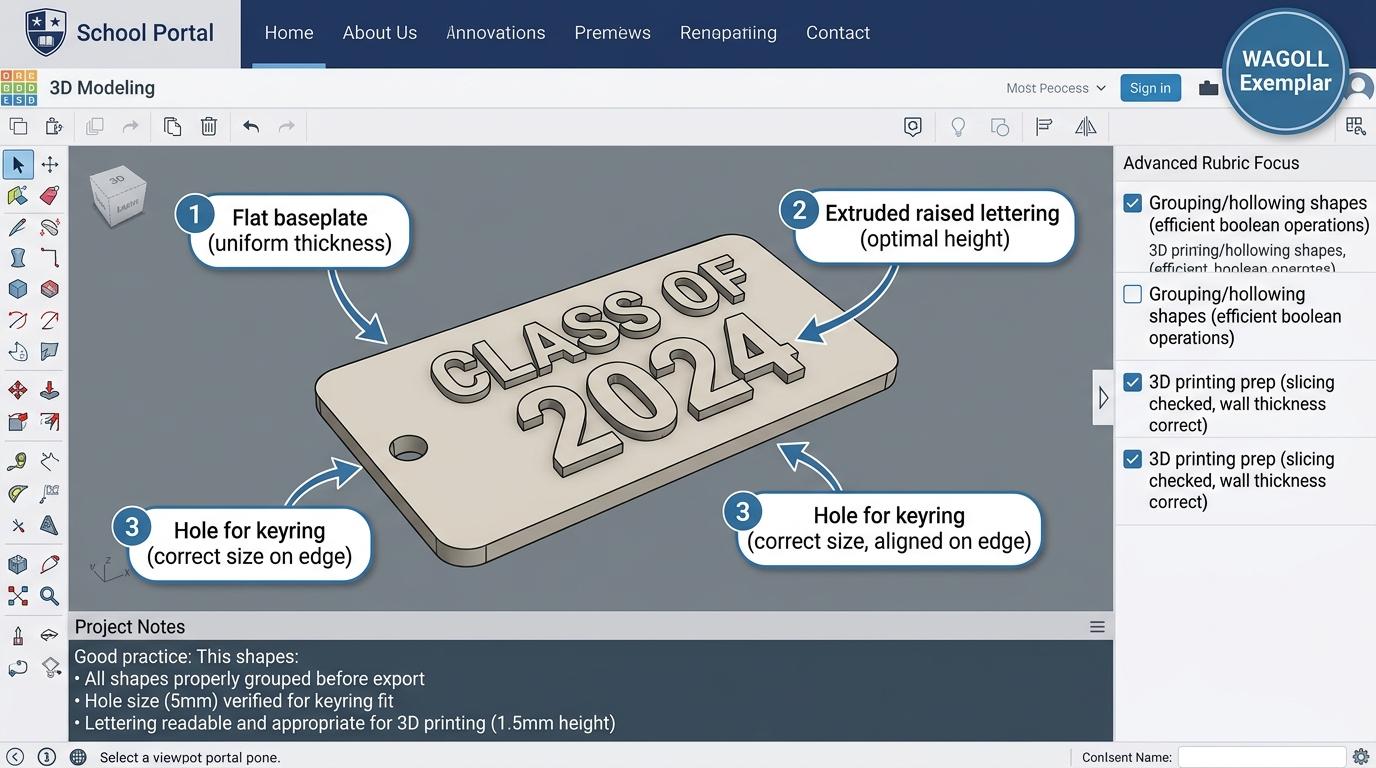The height and width of the screenshot is (768, 1376).
Task: Uncheck the checked Grouping/hollowing shapes checkbox
Action: tap(1132, 203)
